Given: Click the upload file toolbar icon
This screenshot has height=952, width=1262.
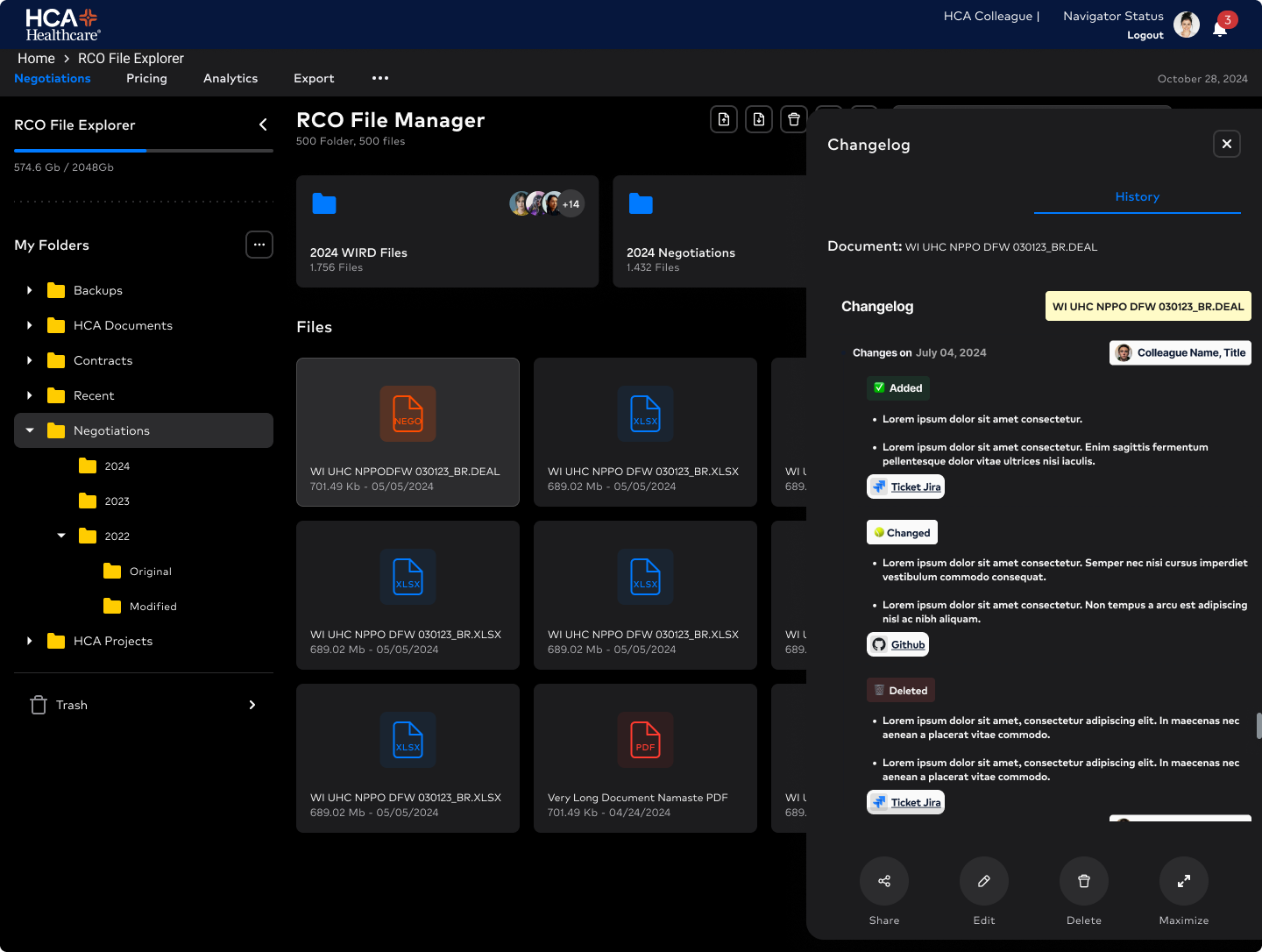Looking at the screenshot, I should click(724, 119).
